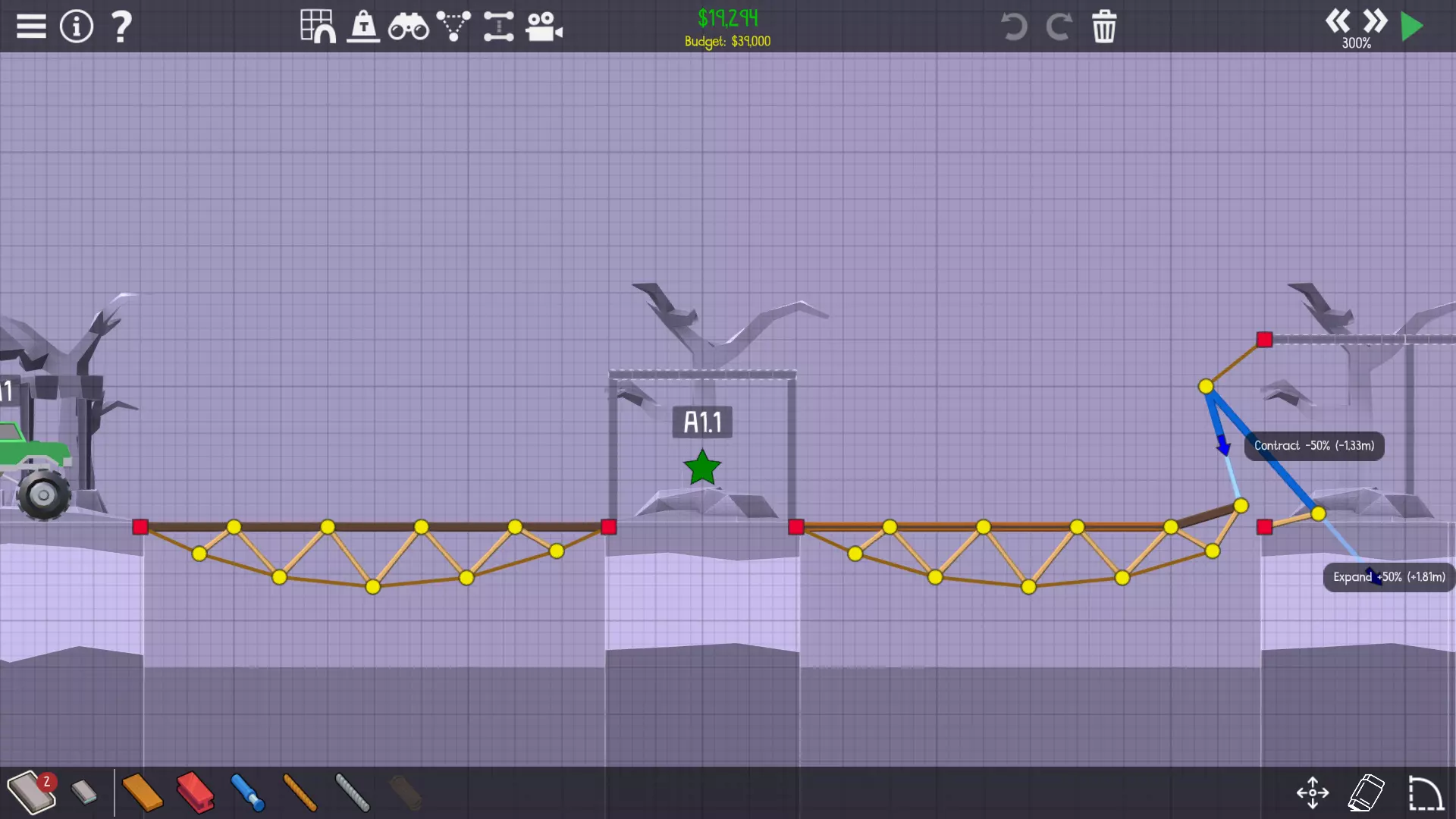This screenshot has height=819, width=1456.
Task: Open the hamburger main menu
Action: click(31, 27)
